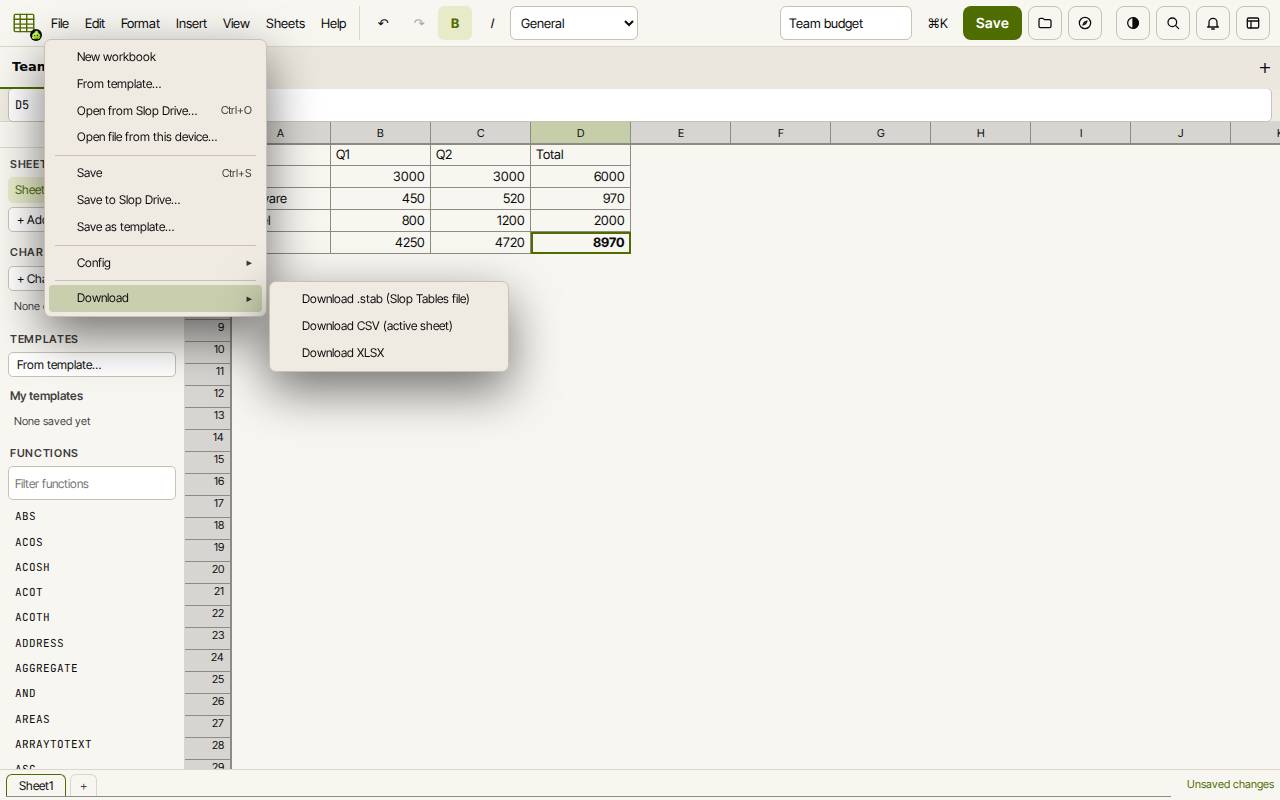Open the Sheets menu
This screenshot has height=800, width=1280.
(285, 23)
